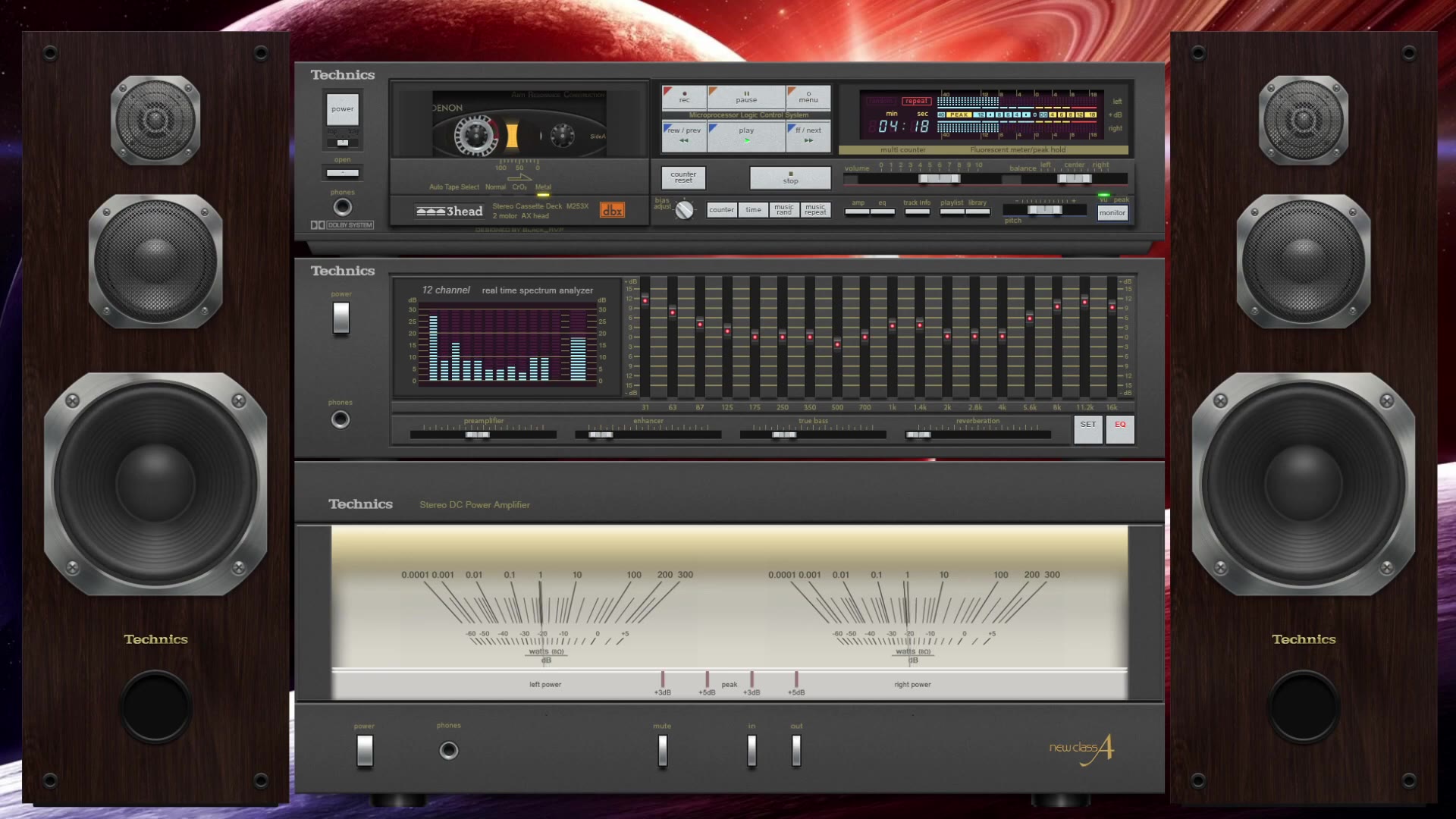Viewport: 1456px width, 819px height.
Task: Adjust the true bass slider
Action: pyautogui.click(x=784, y=435)
